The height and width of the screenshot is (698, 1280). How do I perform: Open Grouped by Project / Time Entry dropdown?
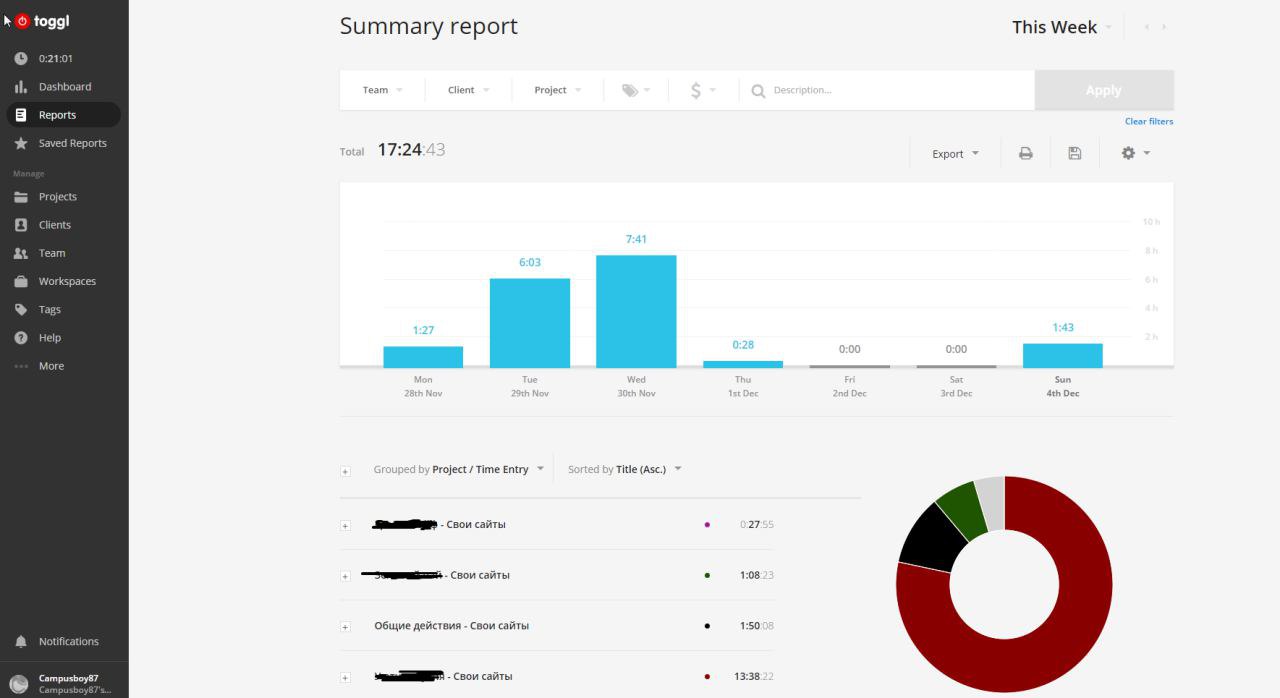click(459, 469)
